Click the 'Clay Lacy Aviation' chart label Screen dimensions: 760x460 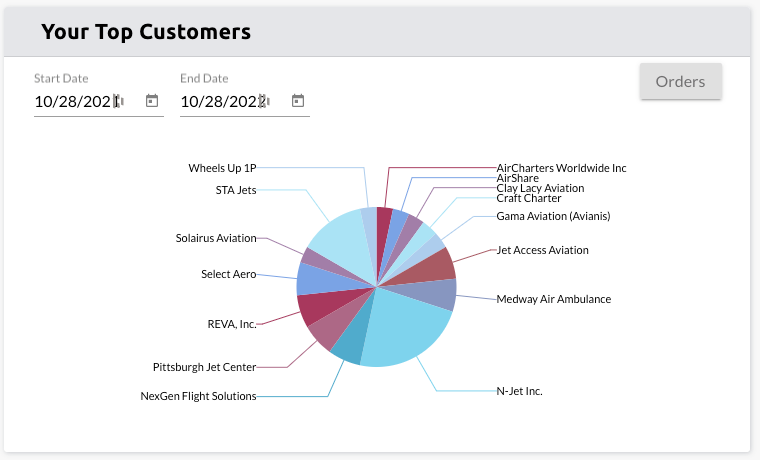click(x=540, y=188)
